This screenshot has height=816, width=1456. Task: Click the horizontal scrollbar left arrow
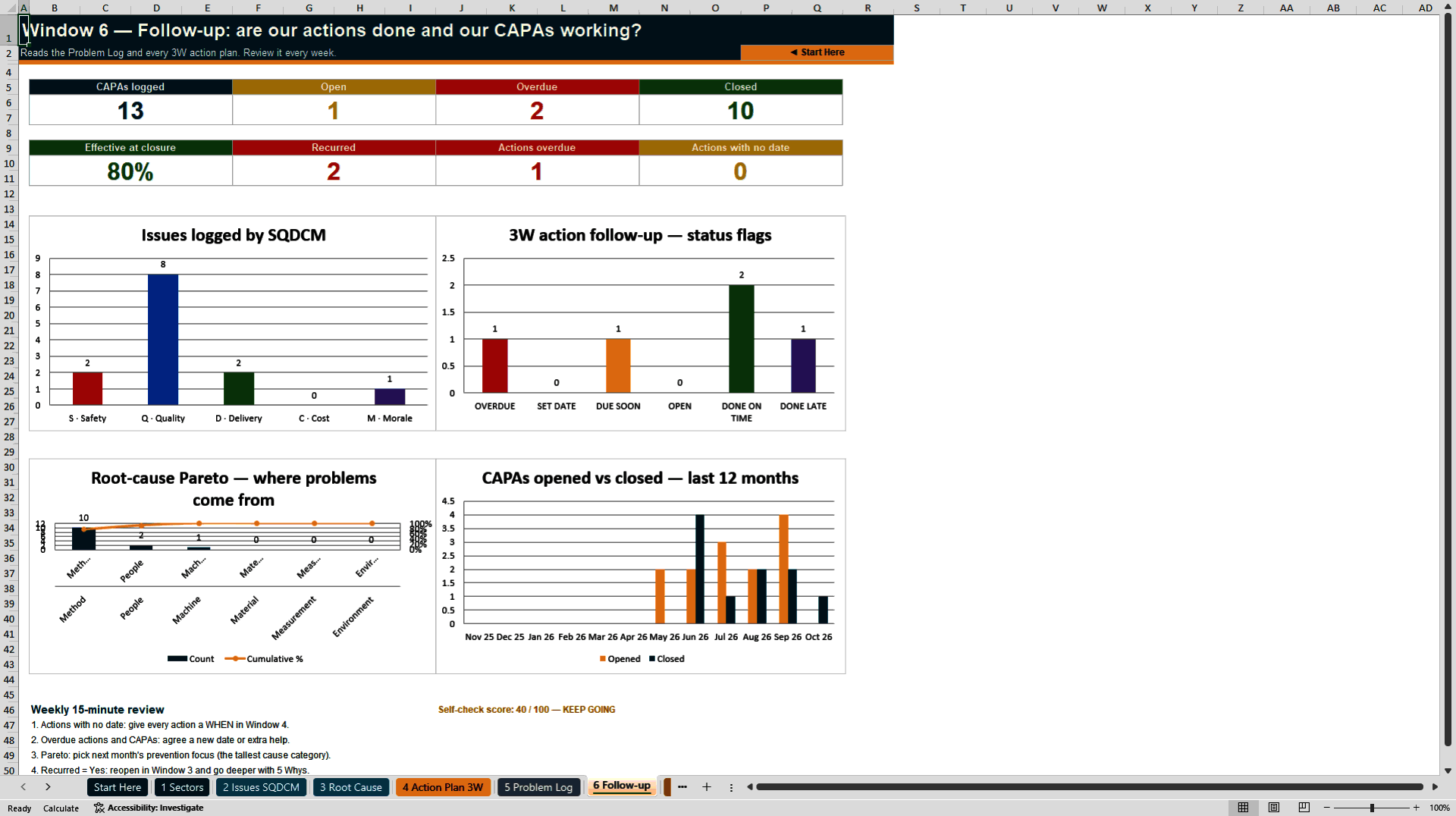pos(749,787)
